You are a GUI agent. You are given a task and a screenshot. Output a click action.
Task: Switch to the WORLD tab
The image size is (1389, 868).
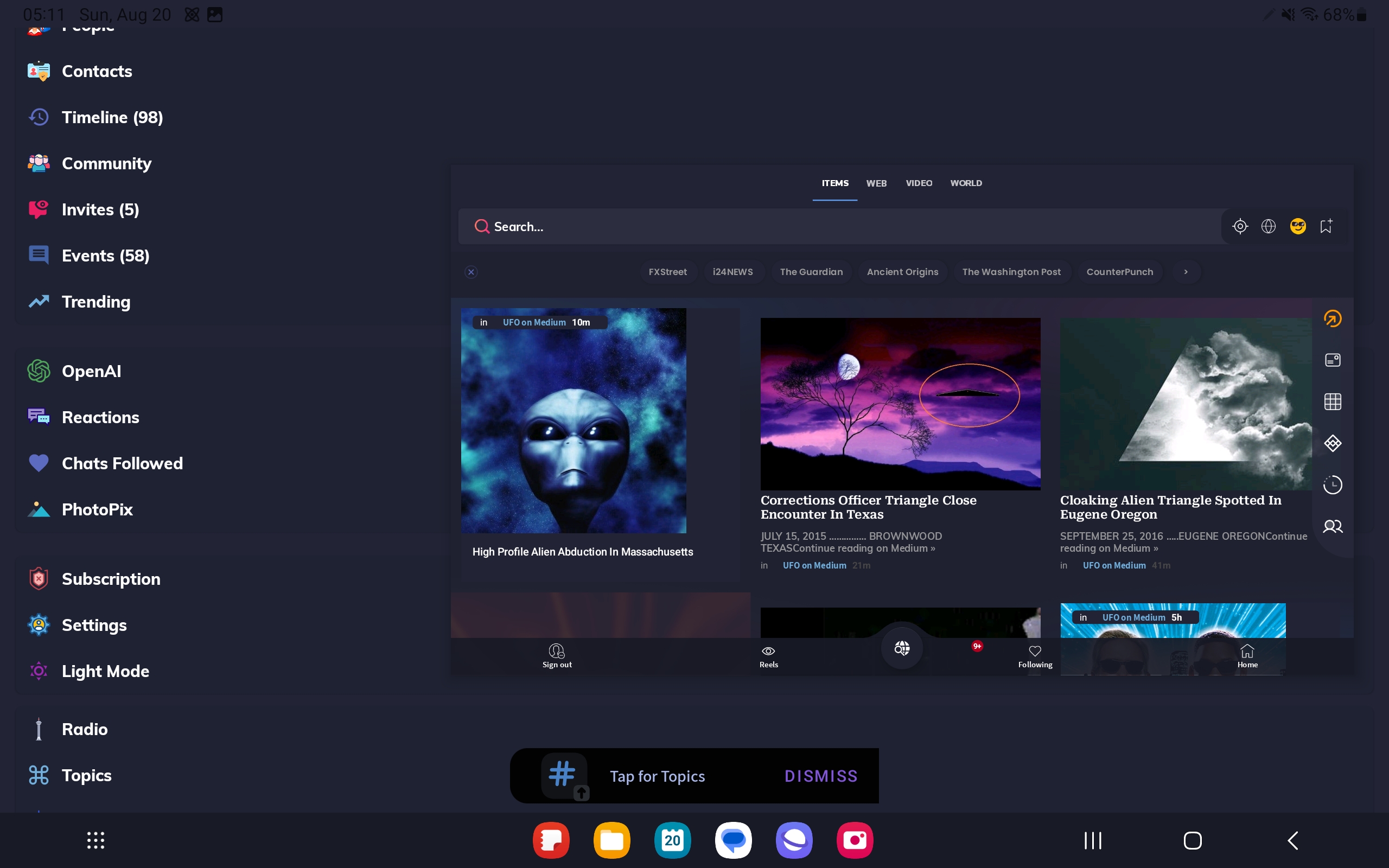(x=966, y=183)
